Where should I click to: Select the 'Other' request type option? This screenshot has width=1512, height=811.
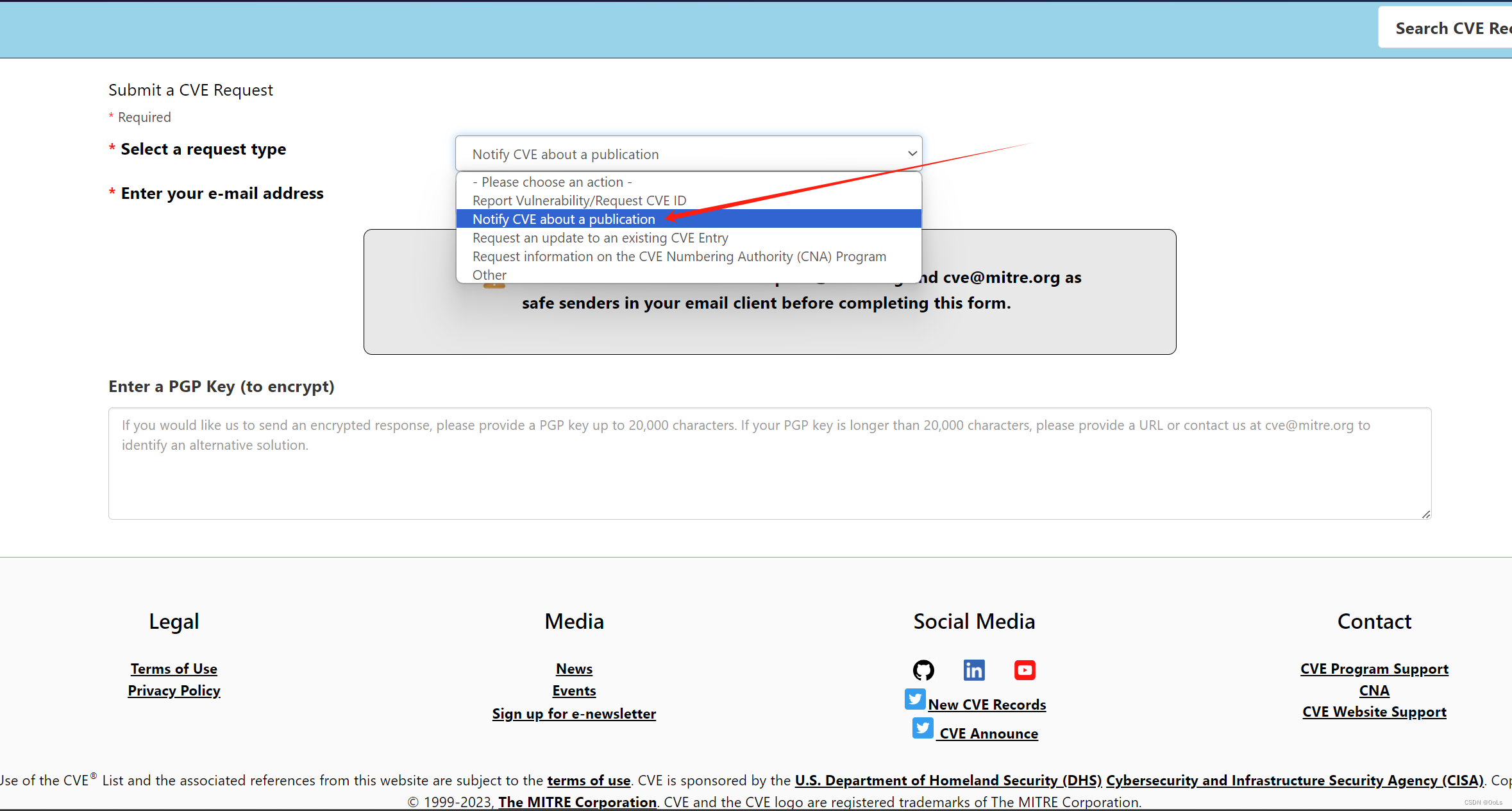click(x=489, y=275)
